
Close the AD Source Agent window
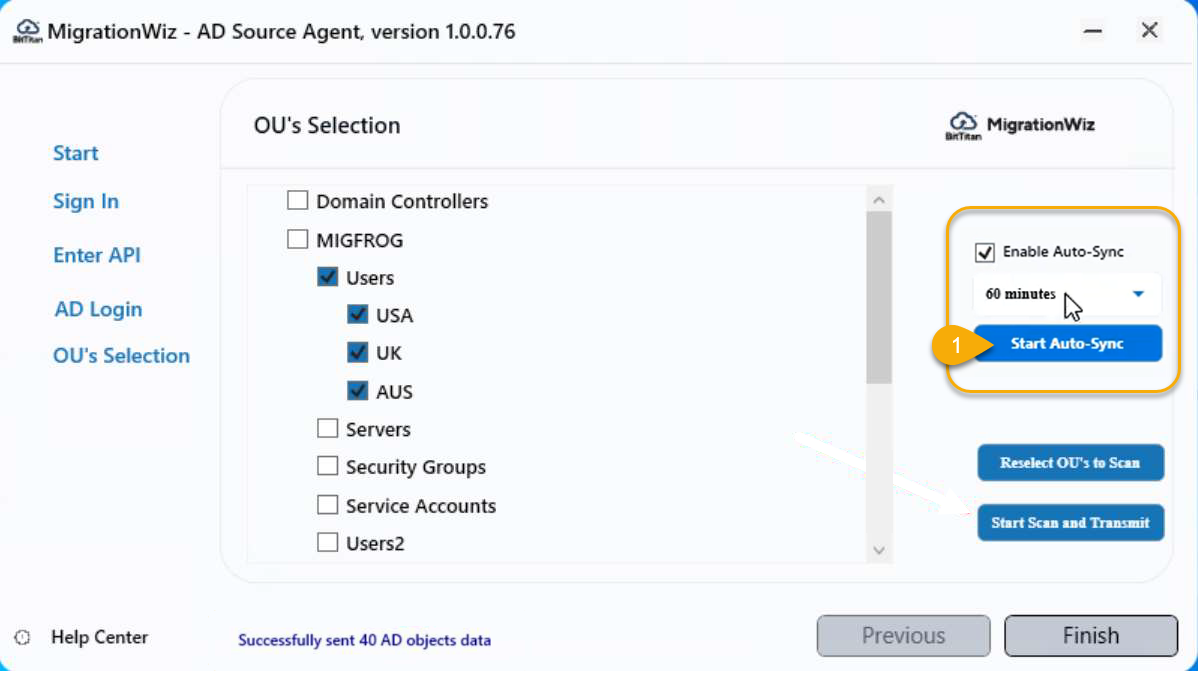coord(1150,31)
